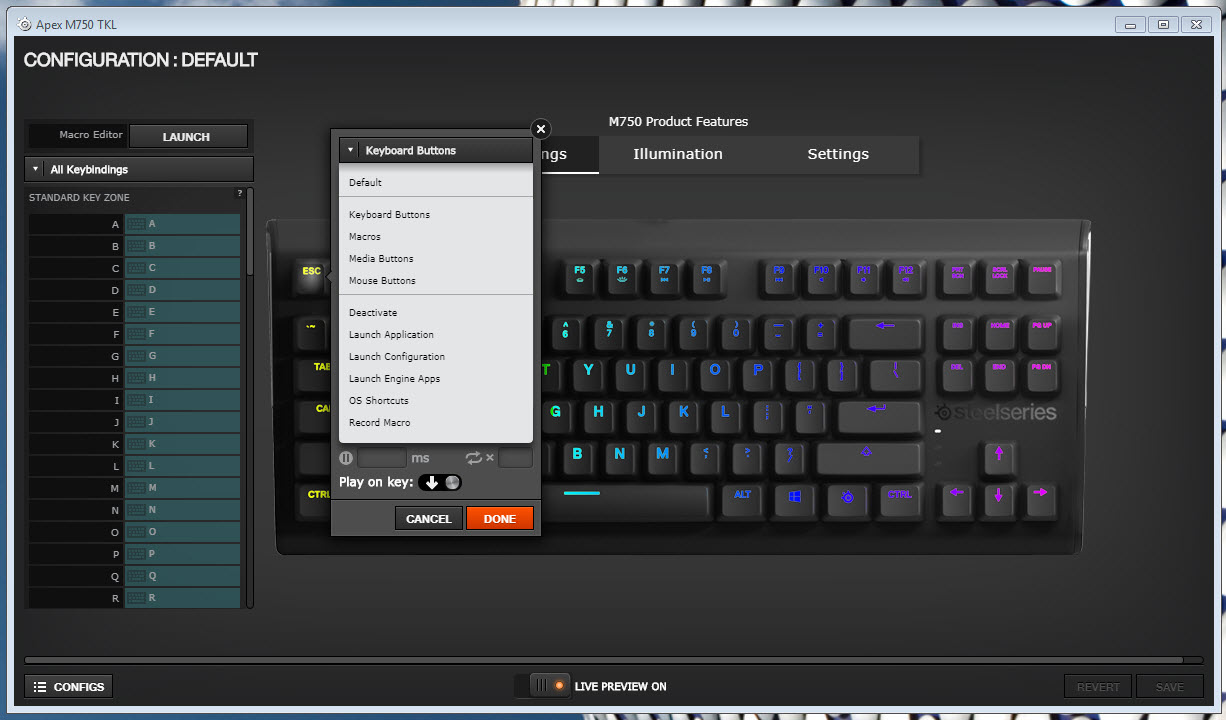The height and width of the screenshot is (720, 1226).
Task: Click the repeat loop icon in popup
Action: 474,458
